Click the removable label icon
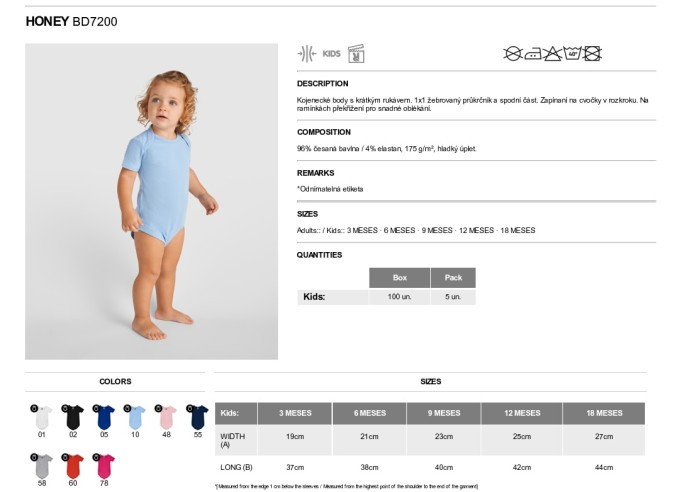Viewport: 699px width, 492px height. click(x=356, y=54)
